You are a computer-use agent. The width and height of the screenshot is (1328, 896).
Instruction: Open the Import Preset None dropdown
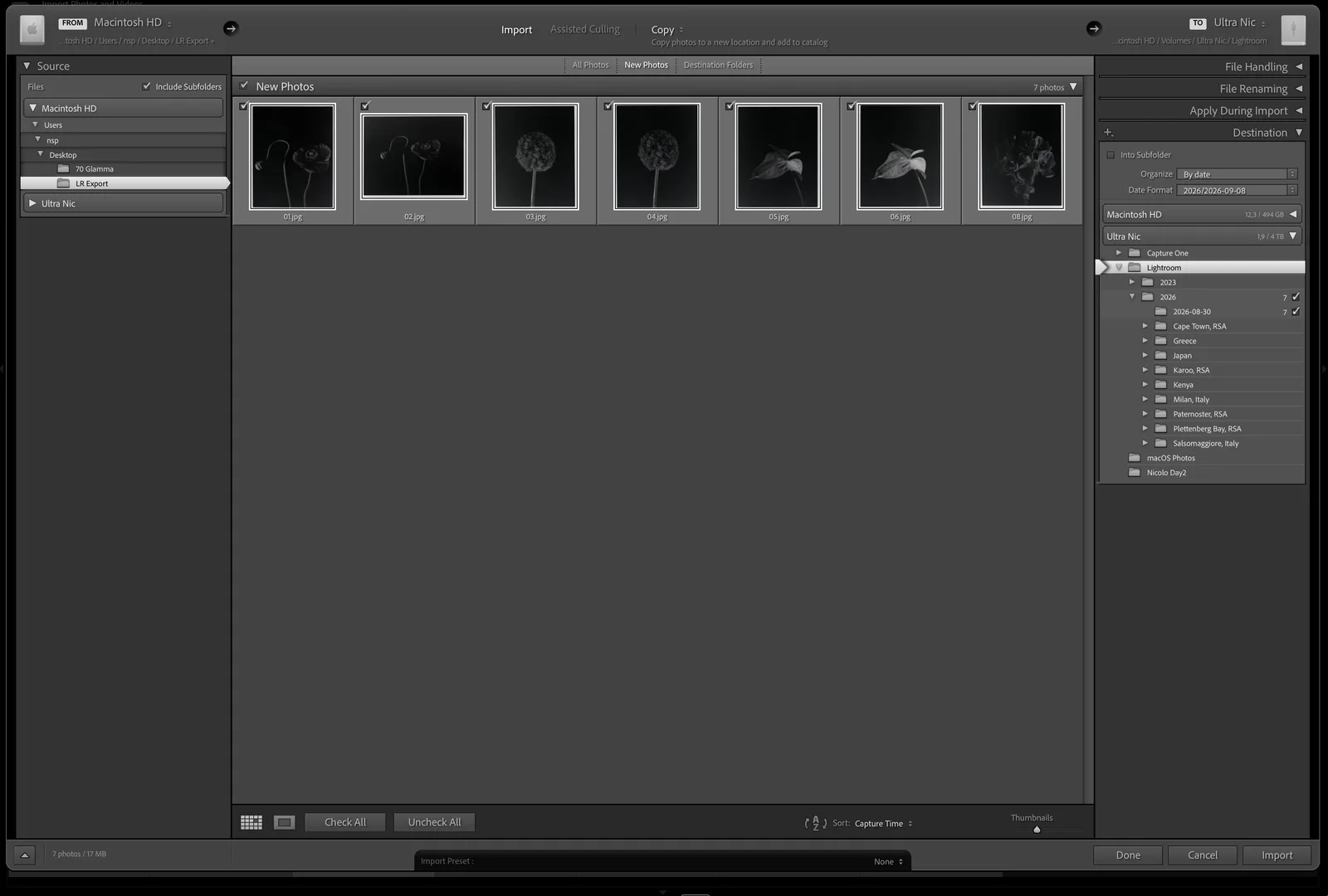888,861
